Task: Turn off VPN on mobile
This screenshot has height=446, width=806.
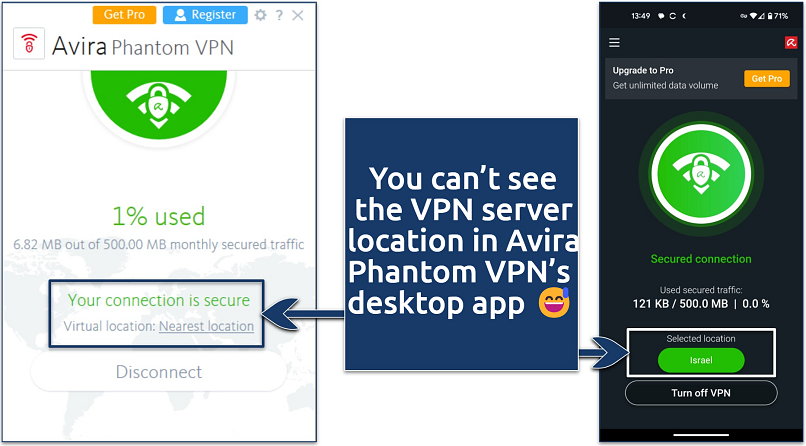Action: [x=701, y=393]
